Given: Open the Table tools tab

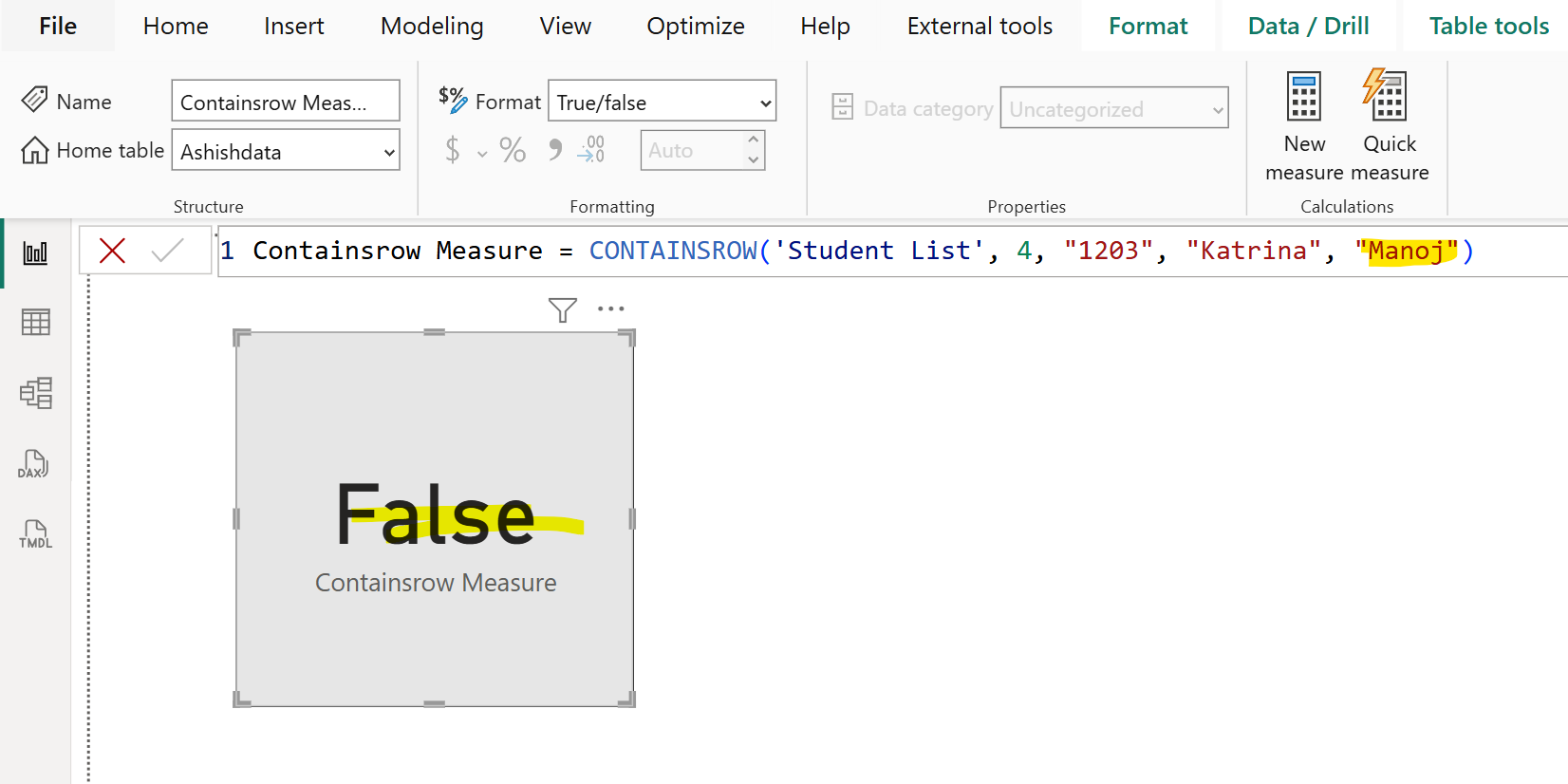Looking at the screenshot, I should coord(1488,27).
